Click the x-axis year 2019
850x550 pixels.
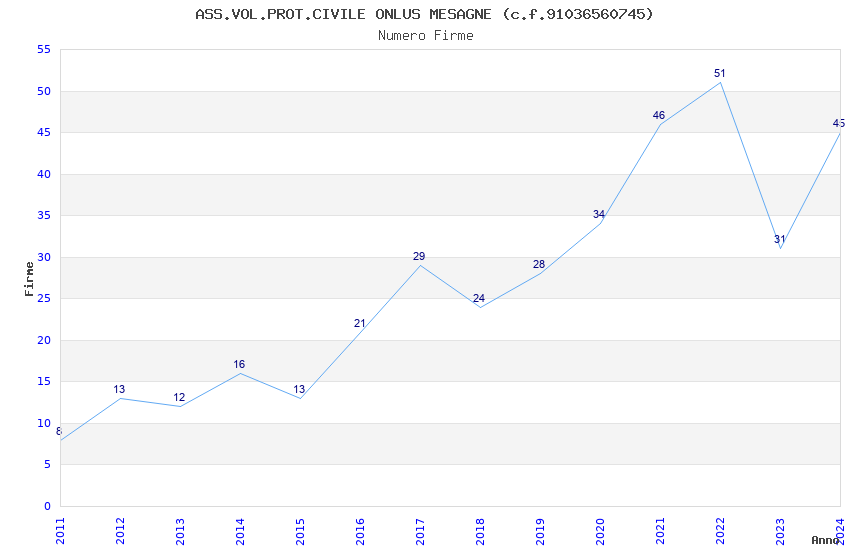(x=540, y=531)
